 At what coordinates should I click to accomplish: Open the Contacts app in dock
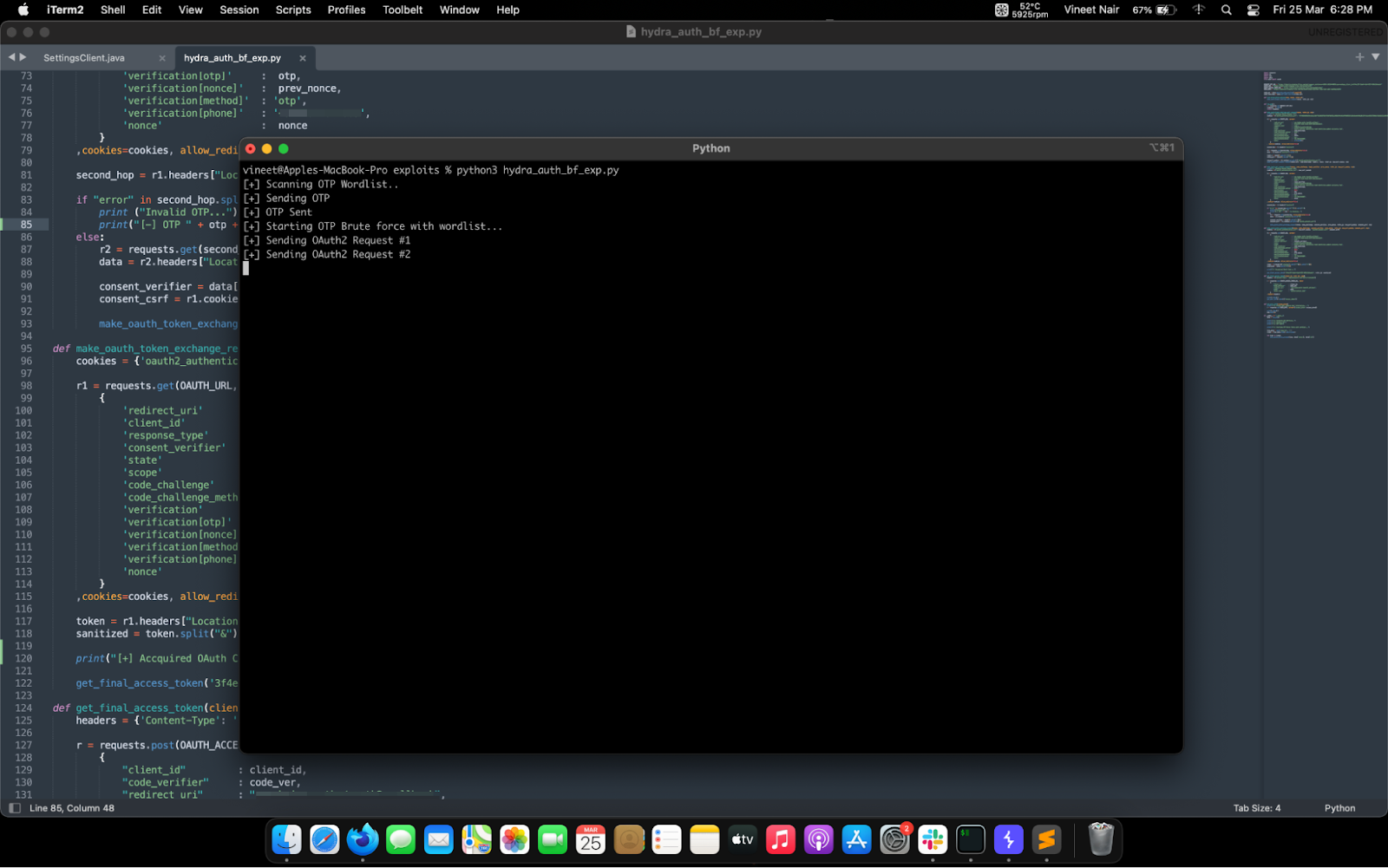(629, 839)
